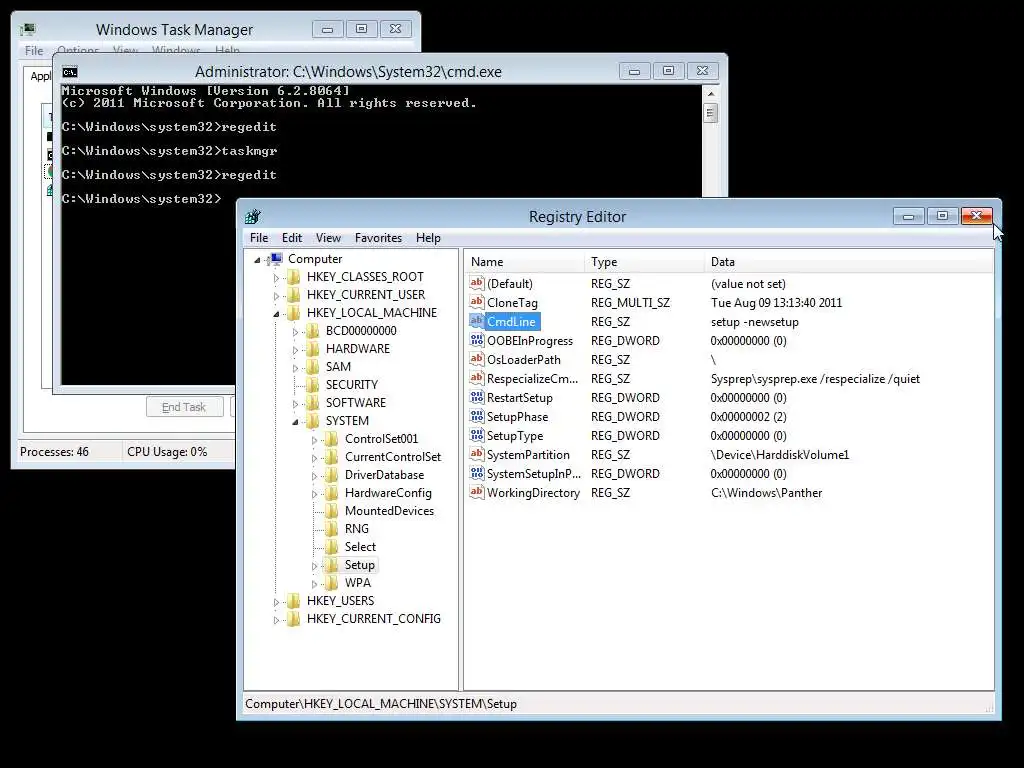Open the Registry Editor Help menu
Viewport: 1024px width, 768px height.
(428, 238)
